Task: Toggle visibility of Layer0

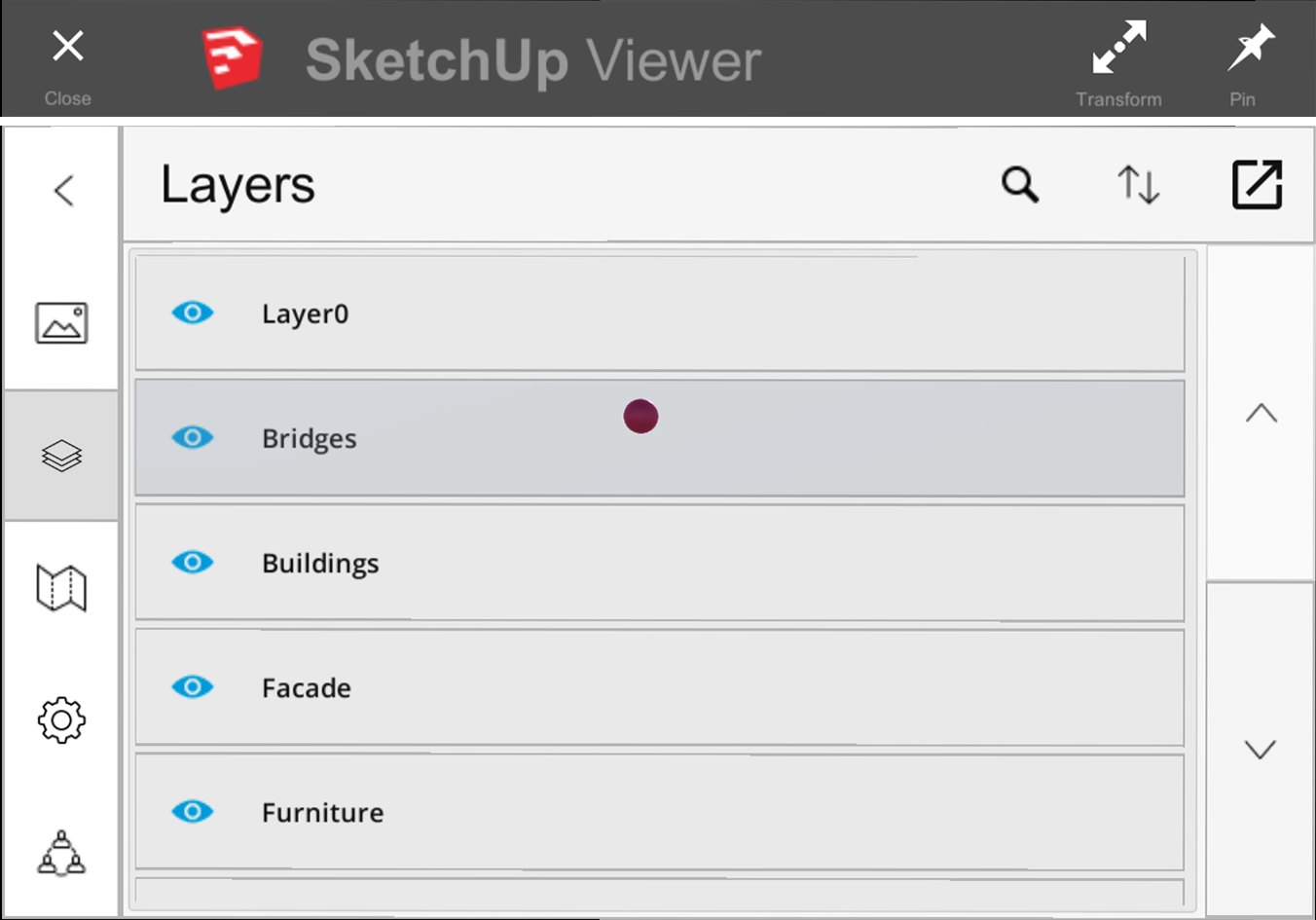Action: point(193,313)
